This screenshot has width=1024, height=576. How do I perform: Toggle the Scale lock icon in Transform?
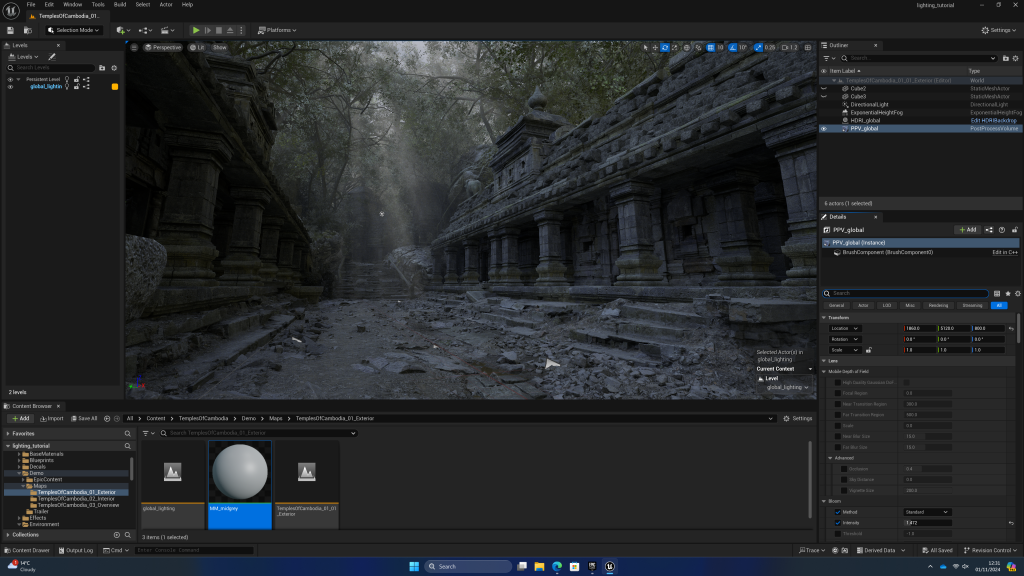(x=869, y=350)
